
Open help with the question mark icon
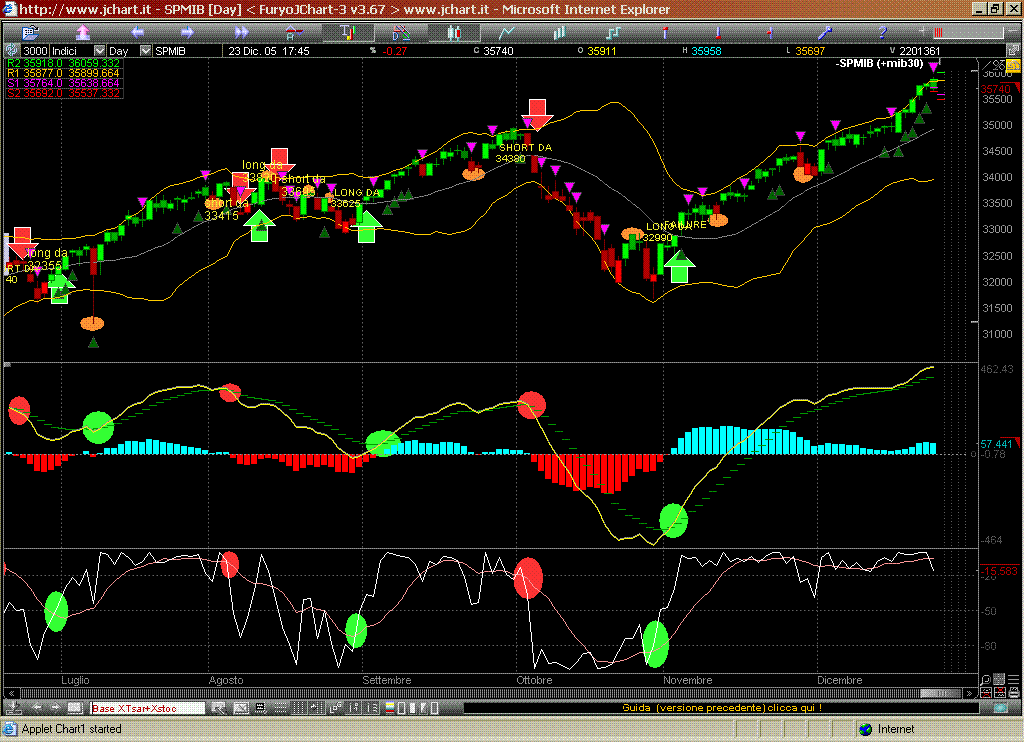coord(881,33)
